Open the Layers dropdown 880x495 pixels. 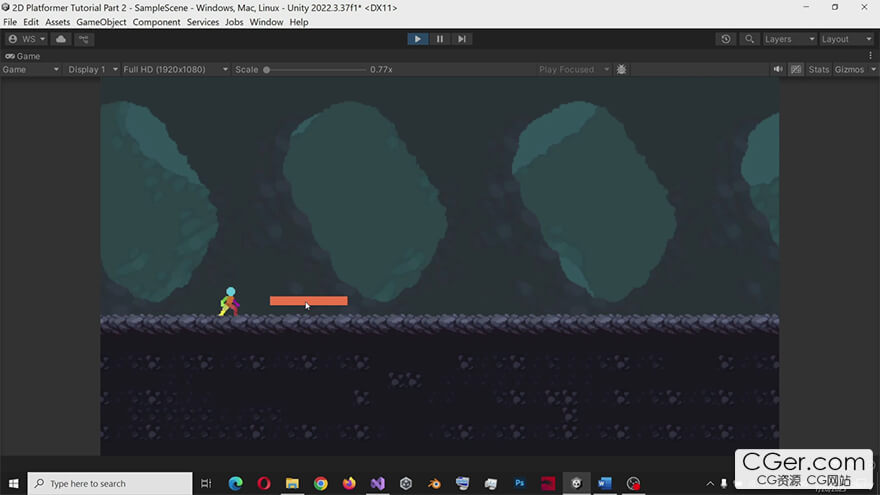pos(785,39)
